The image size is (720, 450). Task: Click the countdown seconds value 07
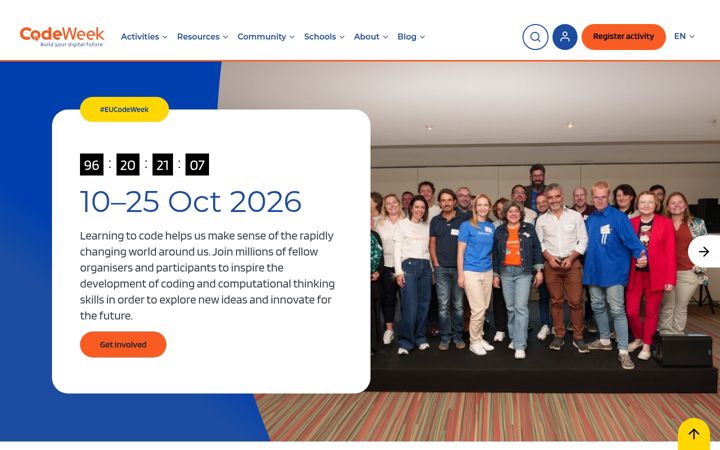pyautogui.click(x=197, y=164)
